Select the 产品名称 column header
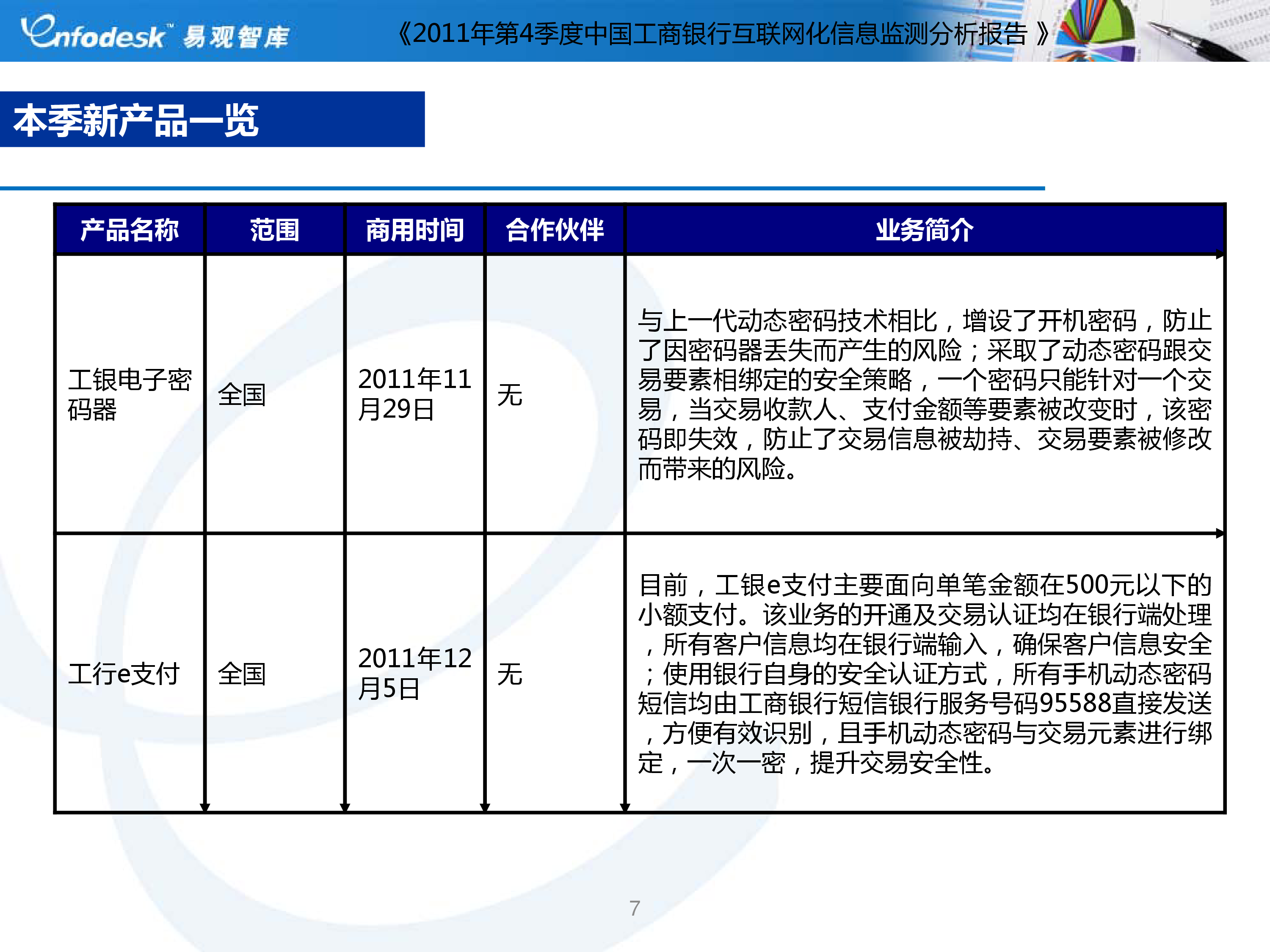1270x952 pixels. click(x=129, y=229)
